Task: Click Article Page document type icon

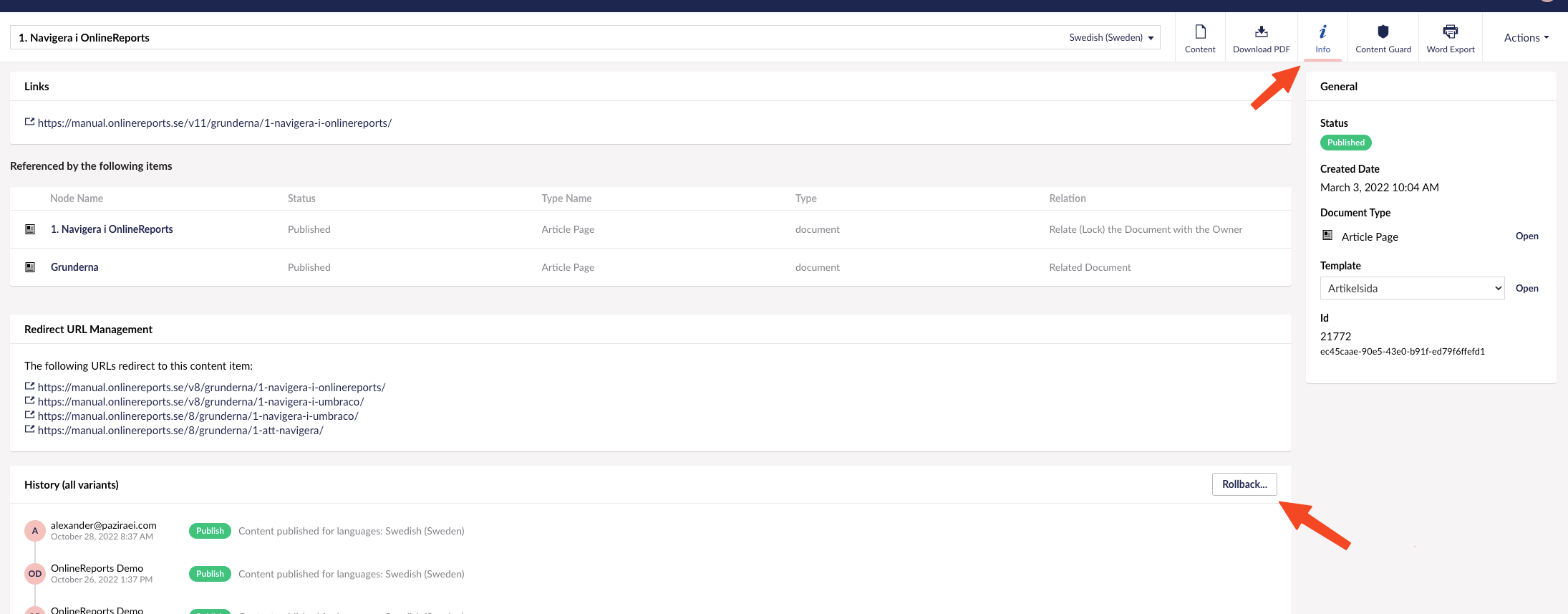Action: tap(1327, 236)
